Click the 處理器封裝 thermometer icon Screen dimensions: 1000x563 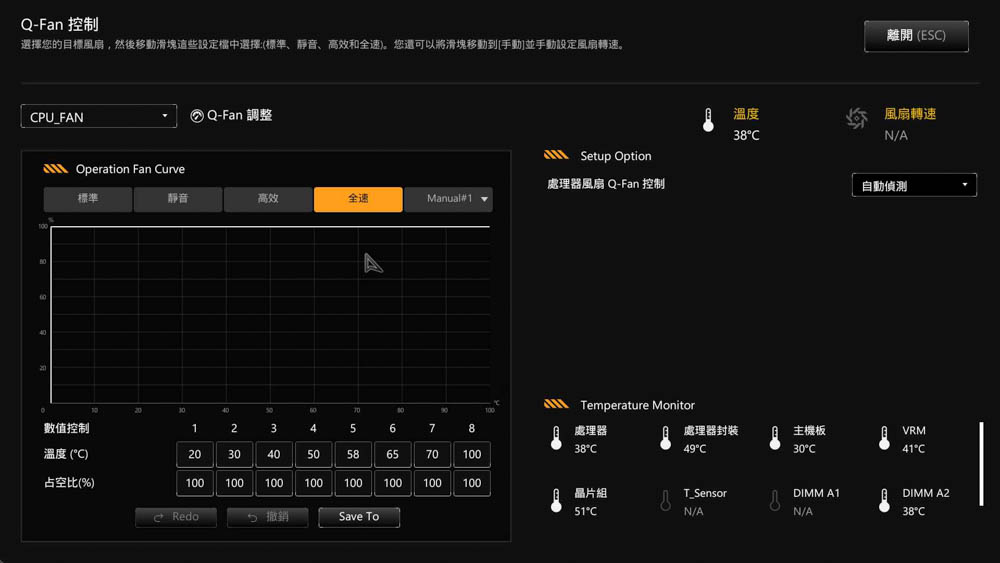coord(666,439)
